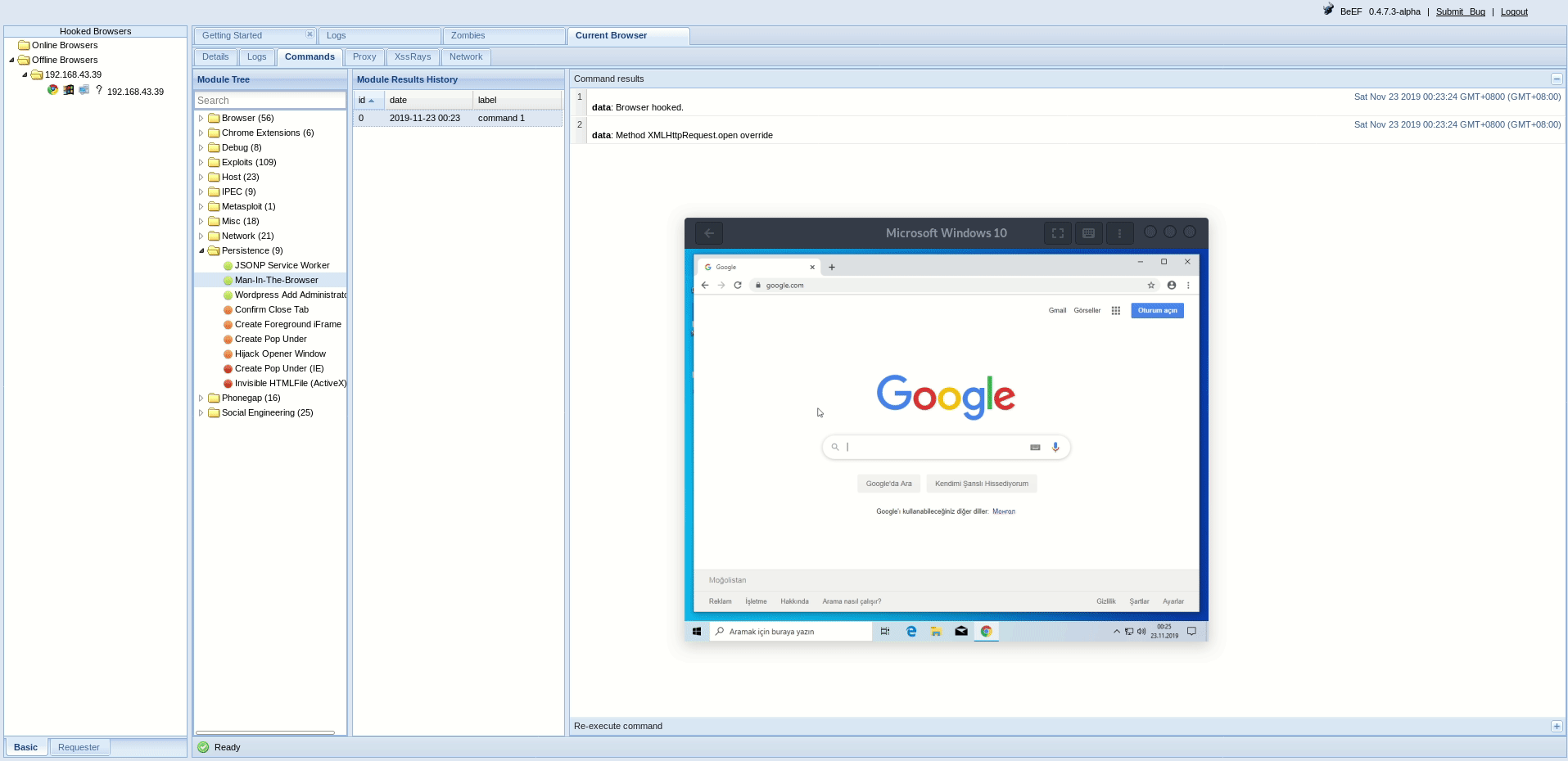Click the Chrome profile avatar icon
Image resolution: width=1568 pixels, height=761 pixels.
(1172, 285)
